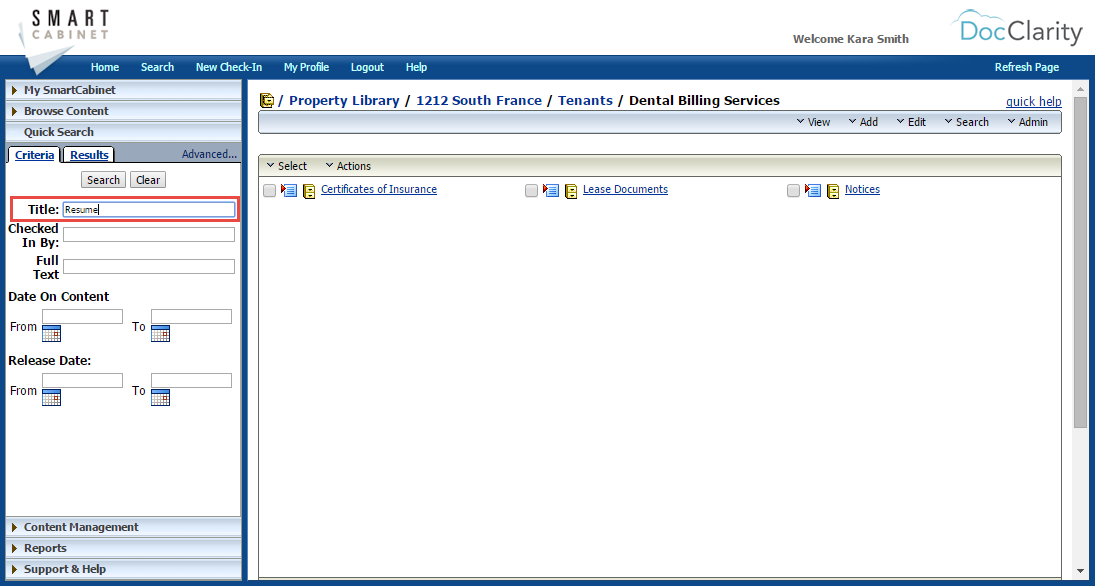Viewport: 1095px width, 586px height.
Task: Click the folder icon at the breadcrumb start
Action: [267, 100]
